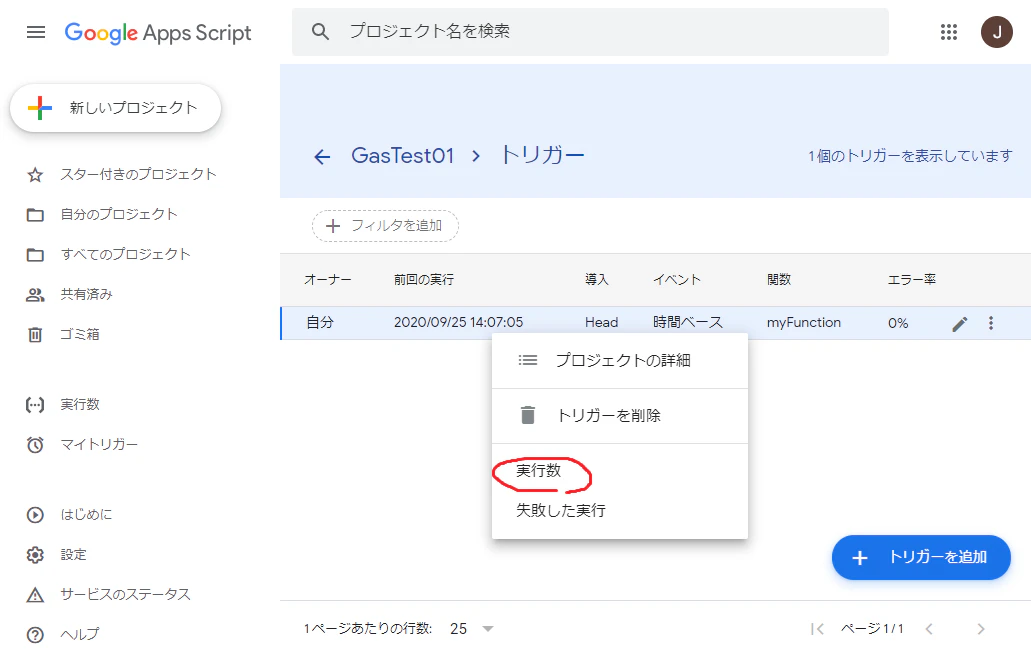Click the settings gear icon
1031x657 pixels.
point(35,555)
